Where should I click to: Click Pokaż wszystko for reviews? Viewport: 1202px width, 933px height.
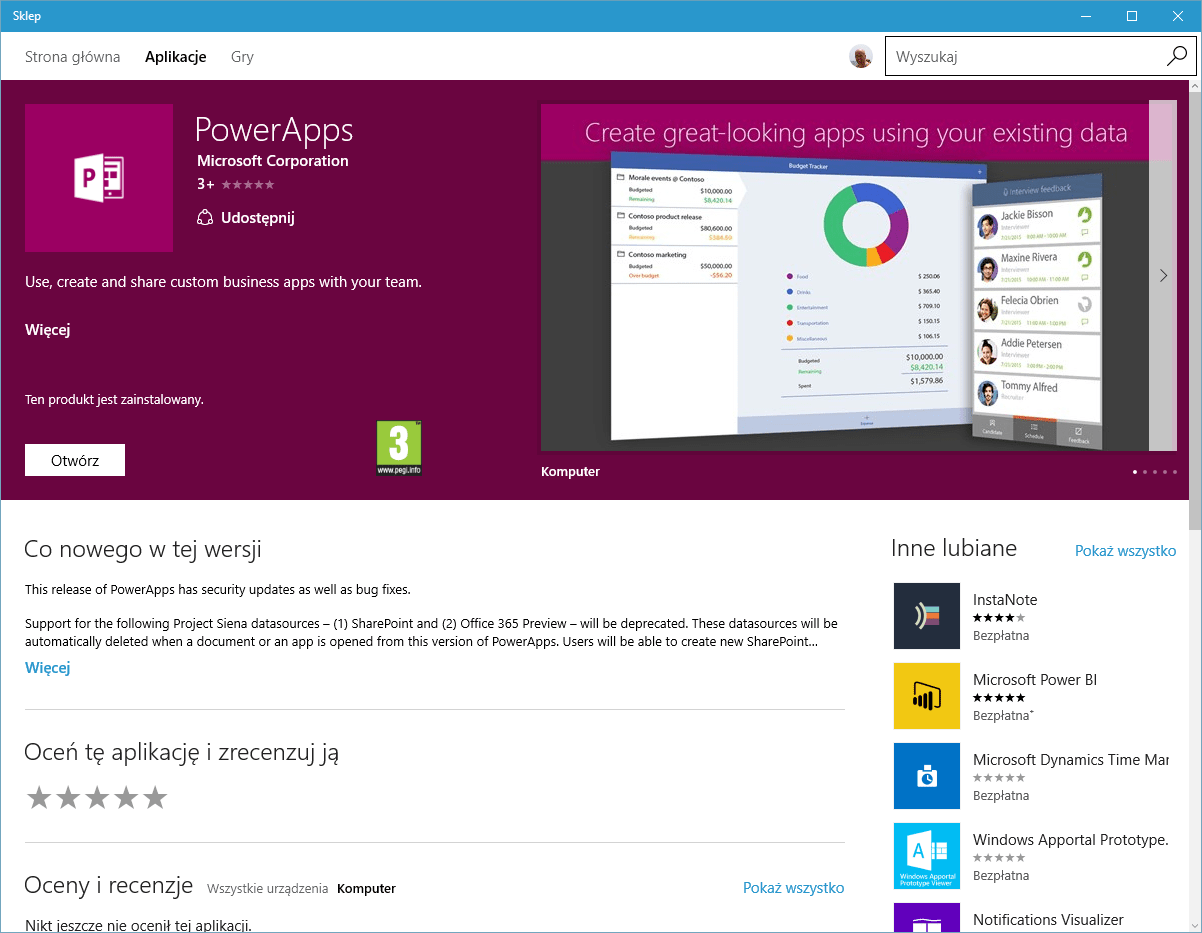tap(794, 888)
